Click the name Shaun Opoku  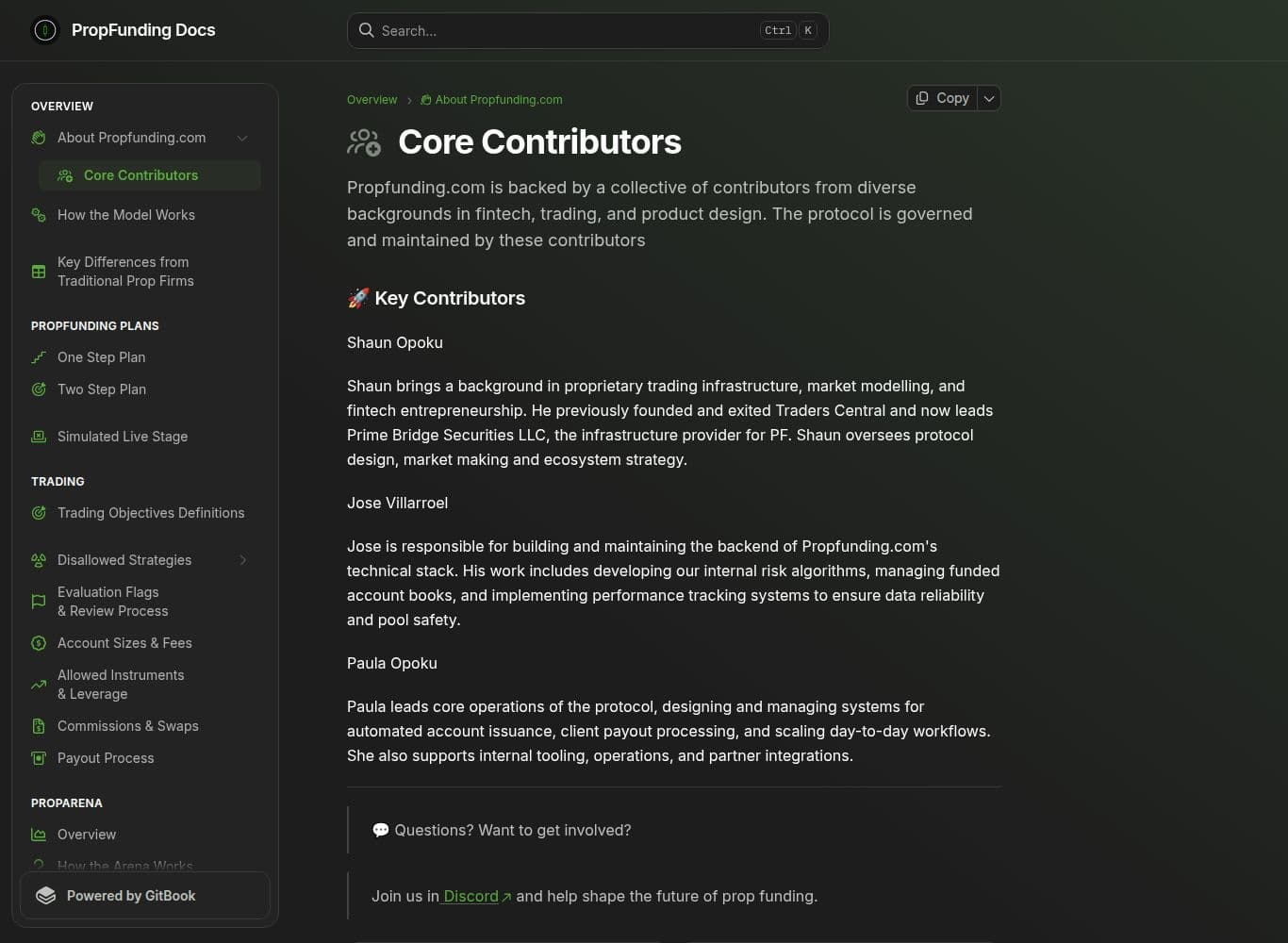(x=395, y=343)
